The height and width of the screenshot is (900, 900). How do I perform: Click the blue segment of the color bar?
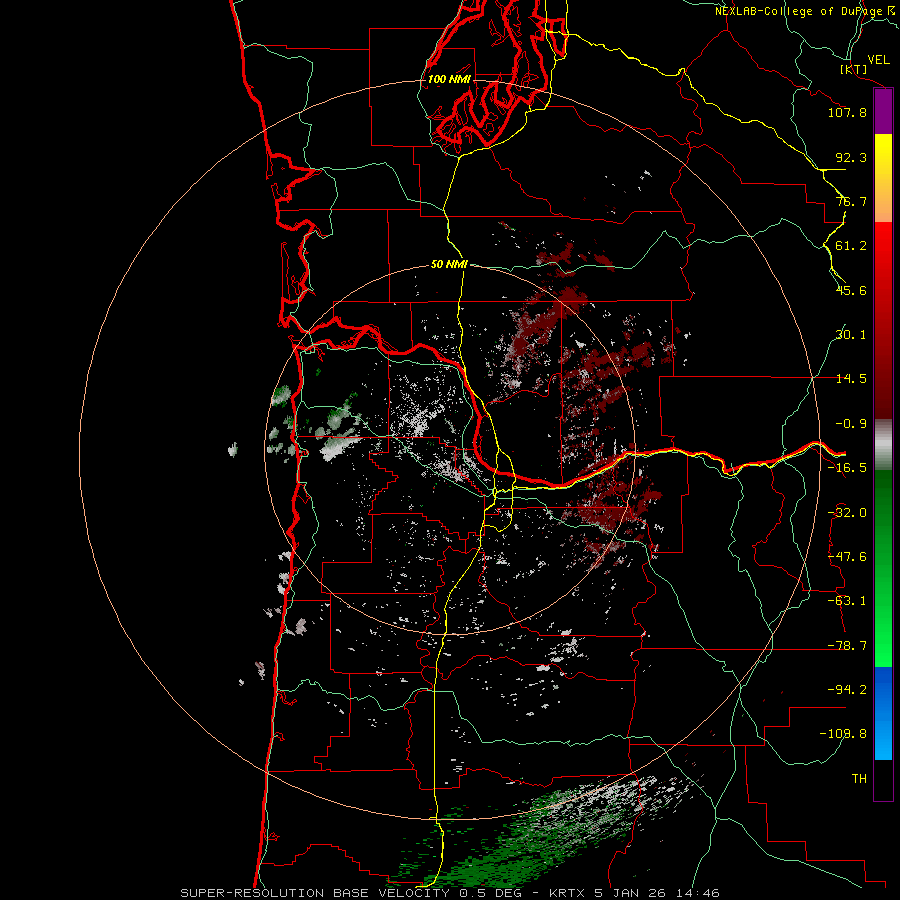pyautogui.click(x=883, y=713)
